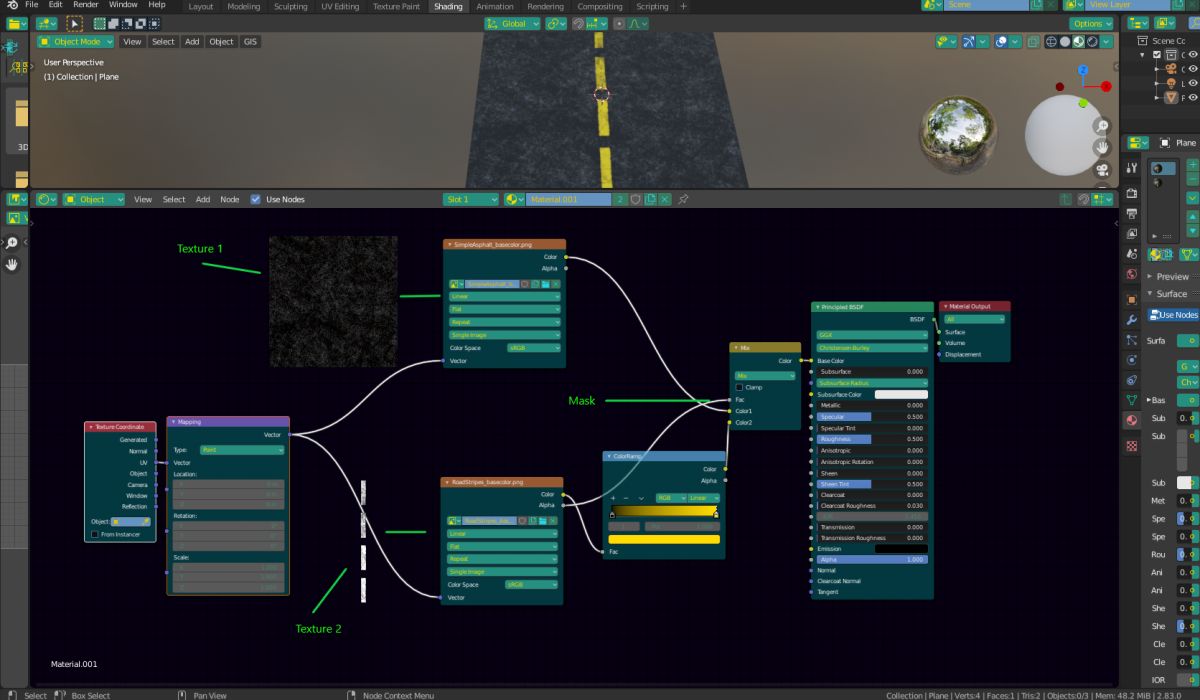Switch to the UV Editing workspace tab
This screenshot has width=1200, height=700.
tap(340, 6)
